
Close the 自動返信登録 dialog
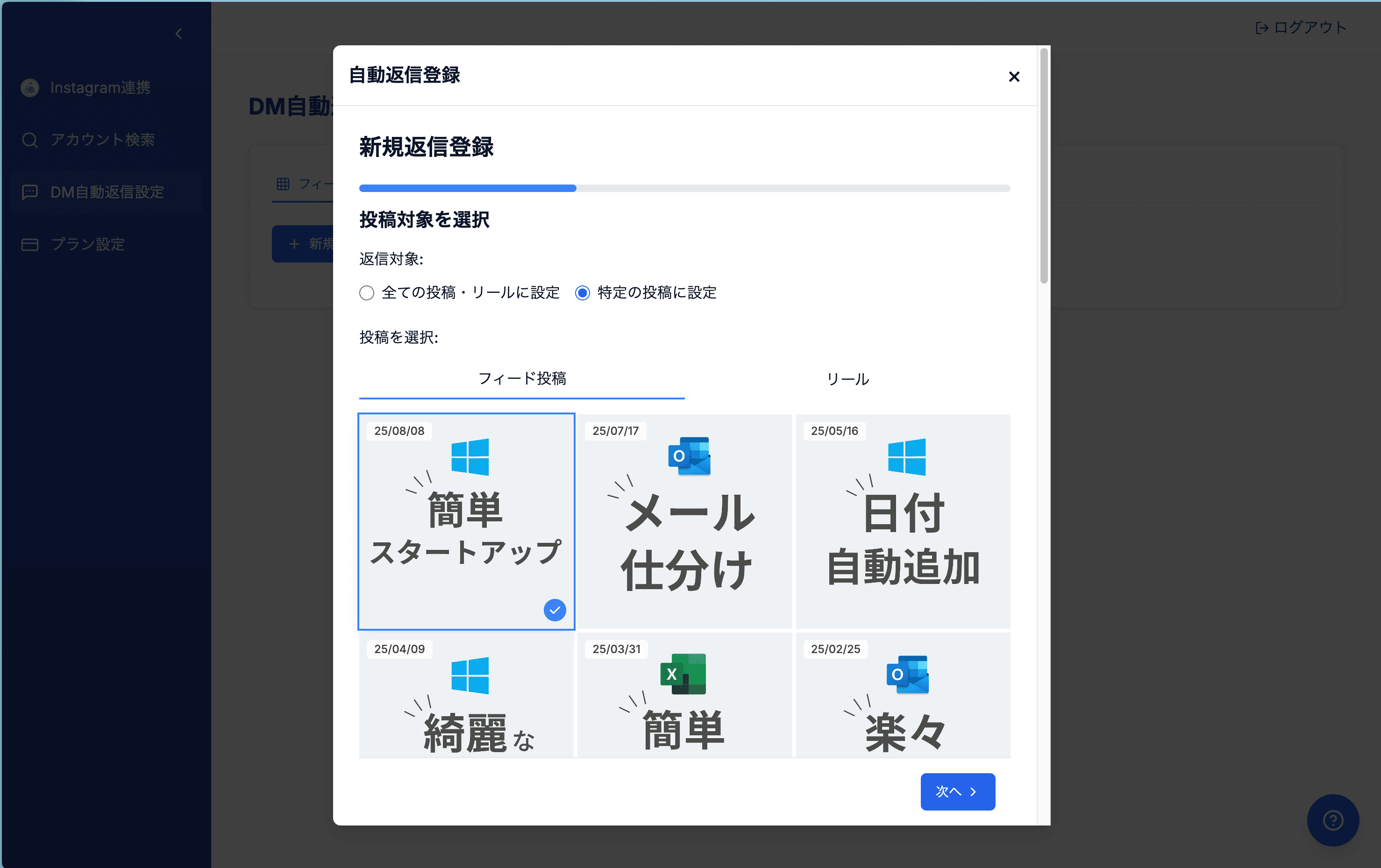coord(1014,76)
